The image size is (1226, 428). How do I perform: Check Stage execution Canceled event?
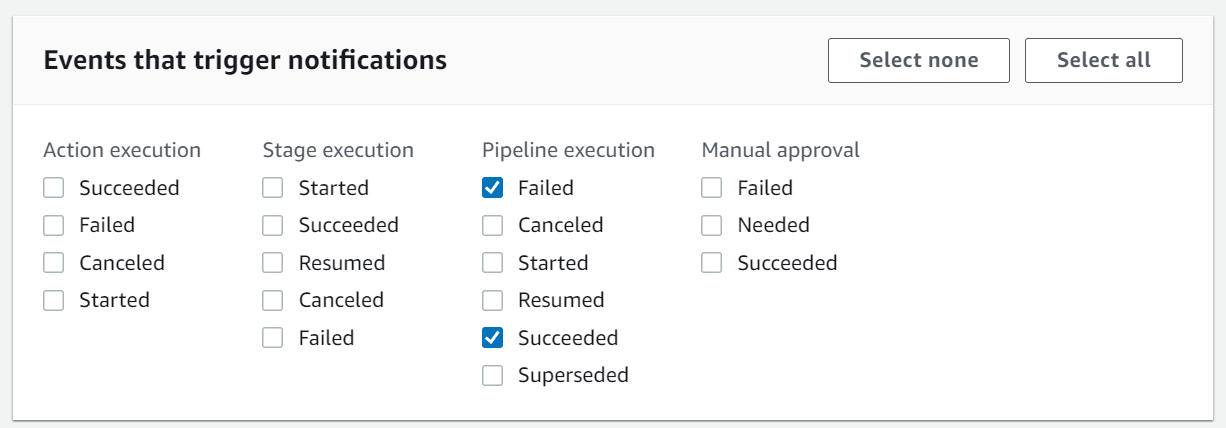pyautogui.click(x=273, y=300)
